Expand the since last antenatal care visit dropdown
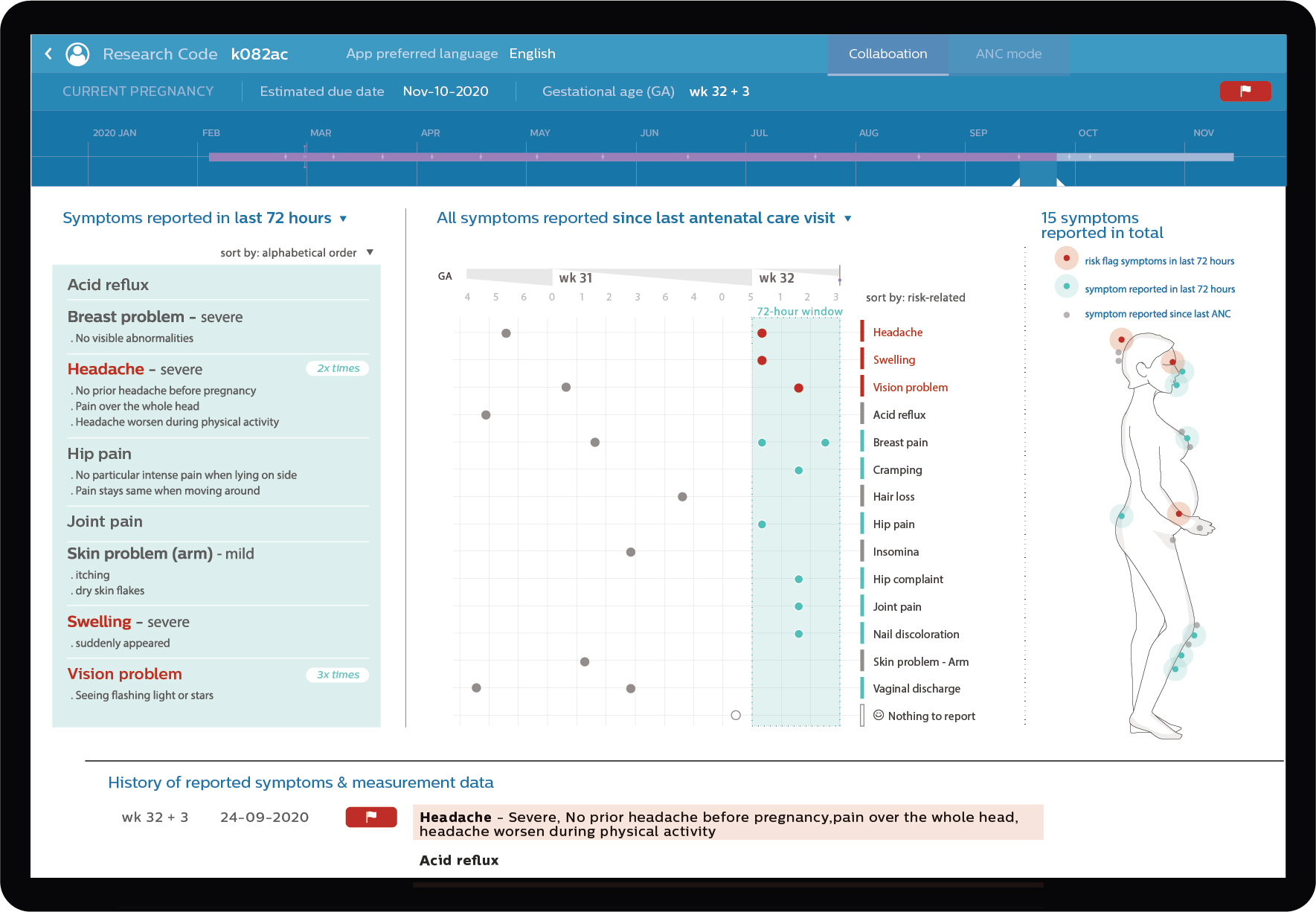 847,218
